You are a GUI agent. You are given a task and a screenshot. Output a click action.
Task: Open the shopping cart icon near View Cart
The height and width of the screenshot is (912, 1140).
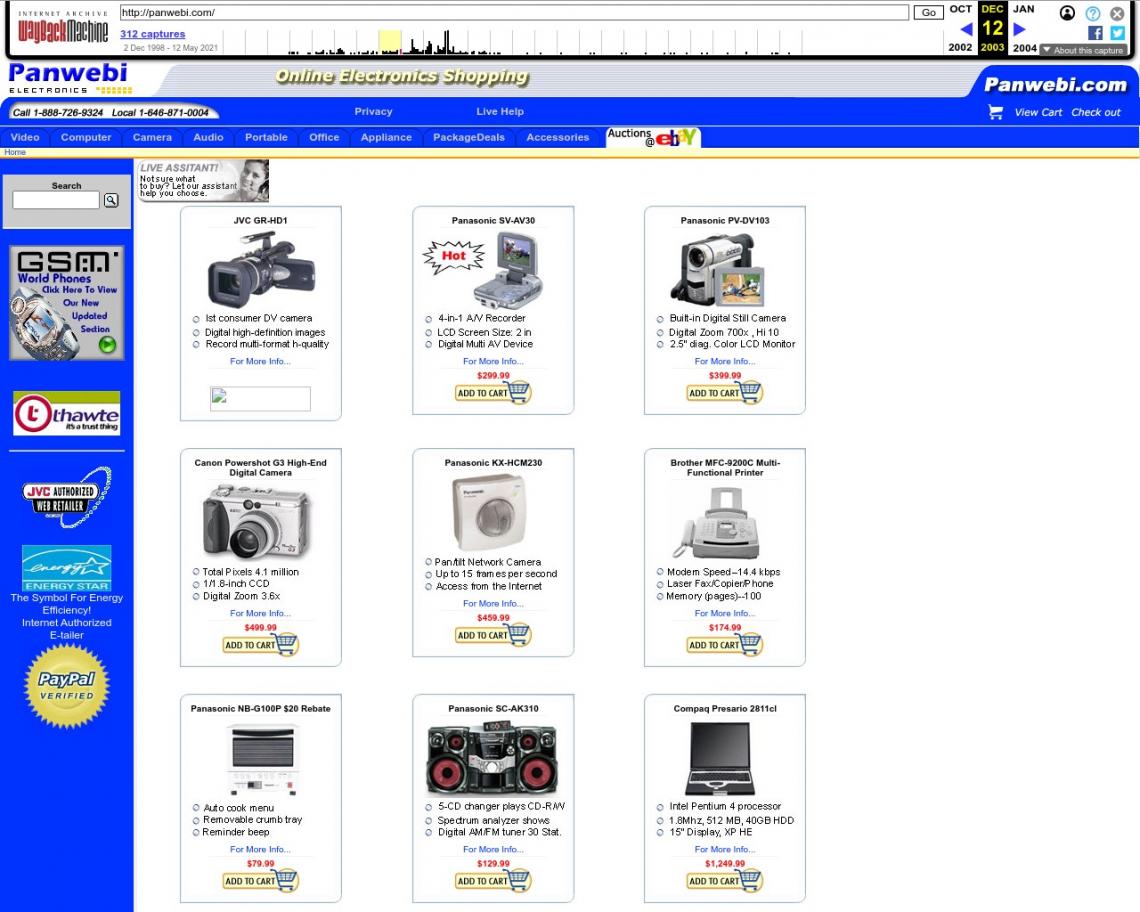coord(995,112)
